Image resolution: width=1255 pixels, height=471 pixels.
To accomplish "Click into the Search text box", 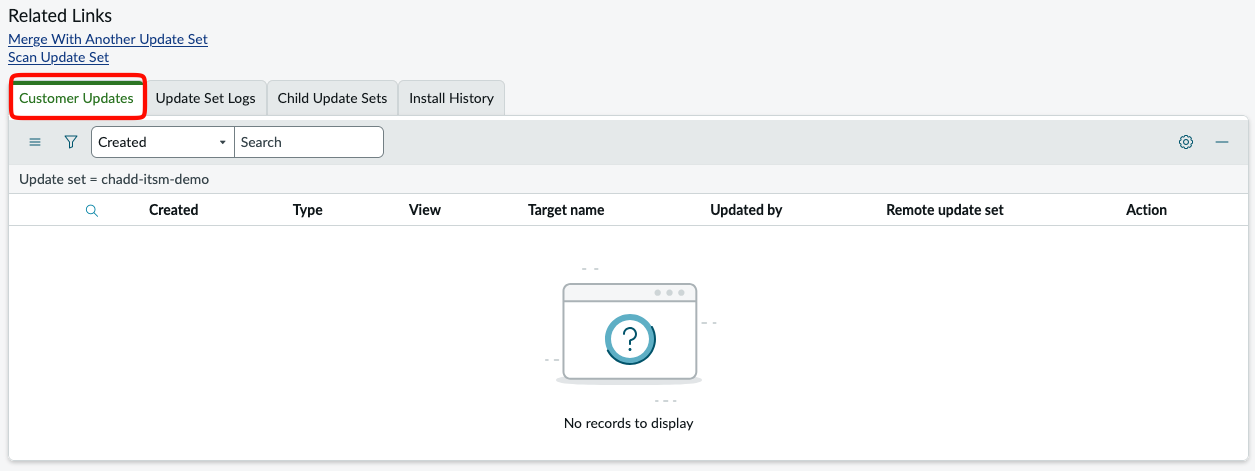I will tap(309, 142).
